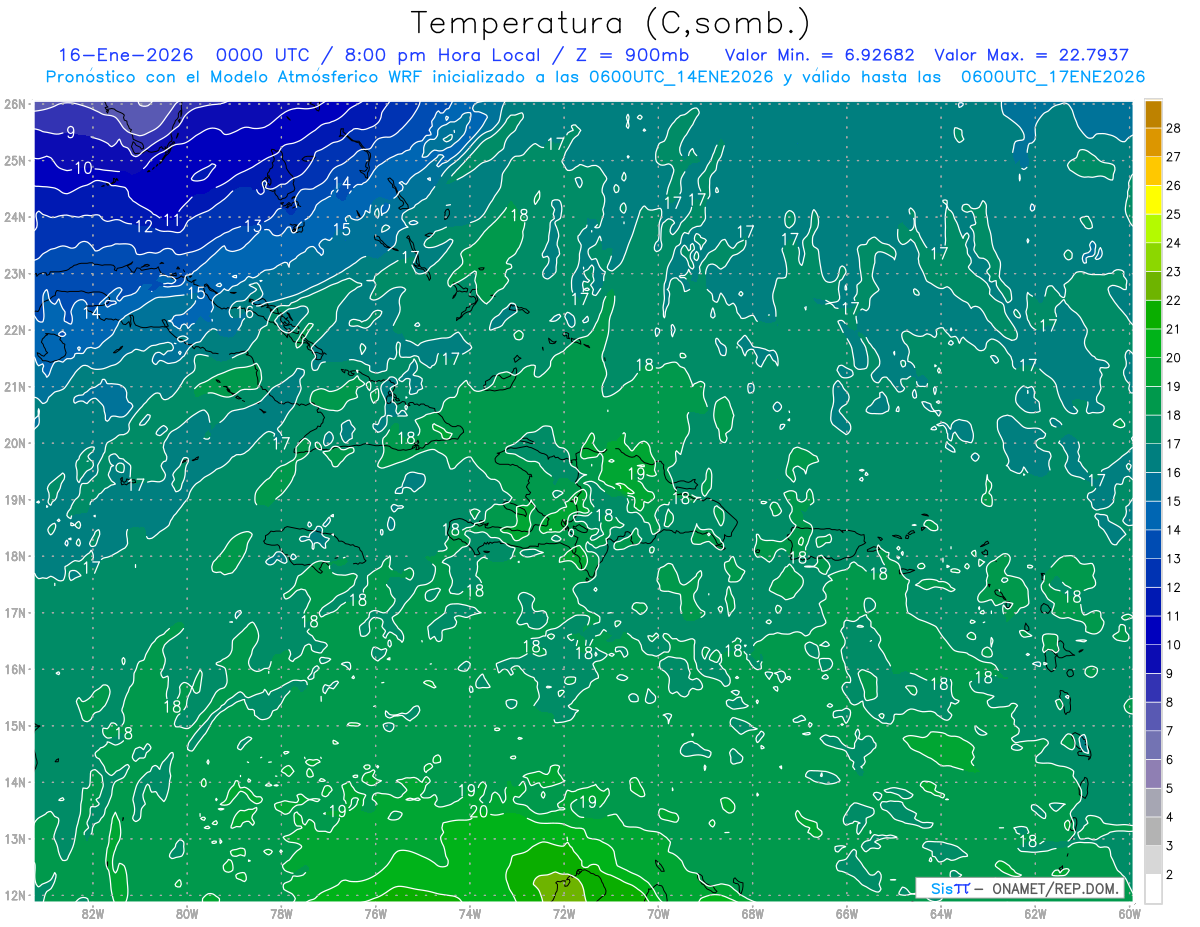Click the longitude axis label "74W"
The image size is (1200, 927).
click(470, 912)
